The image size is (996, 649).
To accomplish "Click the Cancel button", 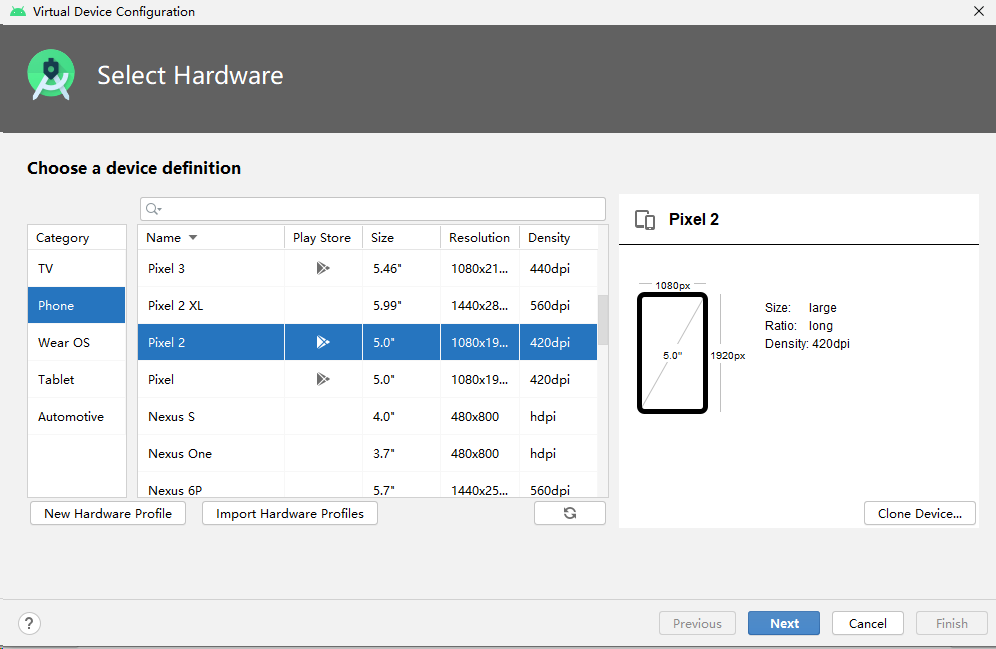I will (x=868, y=624).
